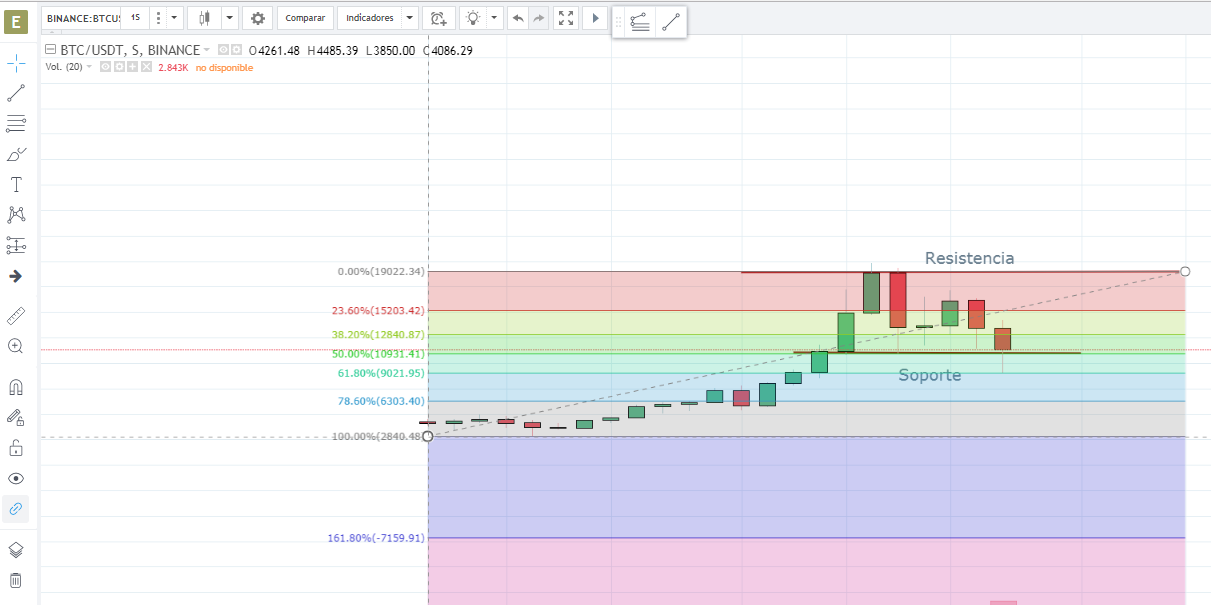Open chart settings gear icon
The image size is (1211, 605).
pyautogui.click(x=258, y=18)
